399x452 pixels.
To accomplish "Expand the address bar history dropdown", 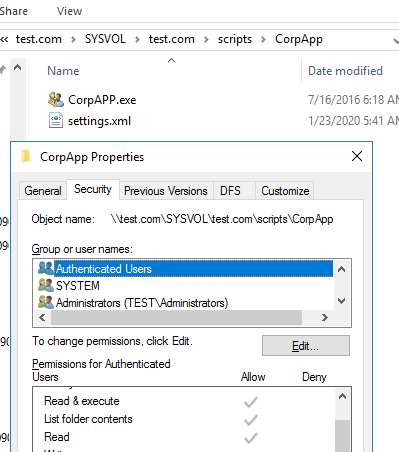I will [x=396, y=41].
